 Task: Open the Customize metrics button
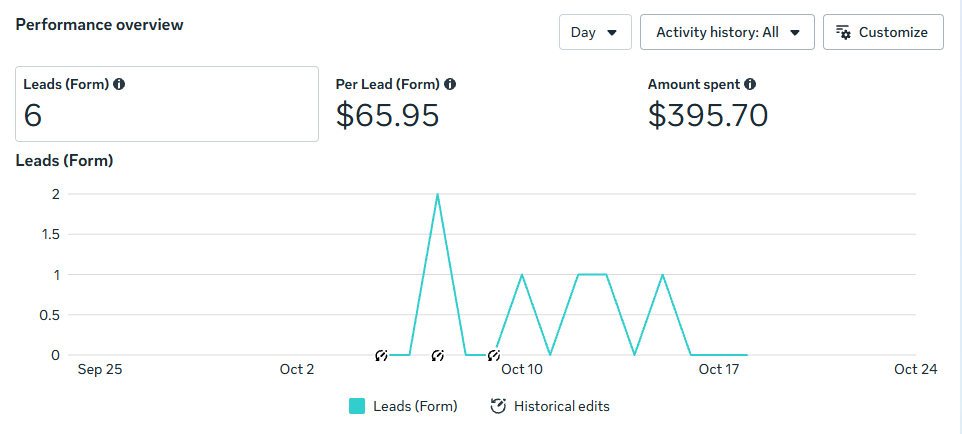(x=883, y=32)
